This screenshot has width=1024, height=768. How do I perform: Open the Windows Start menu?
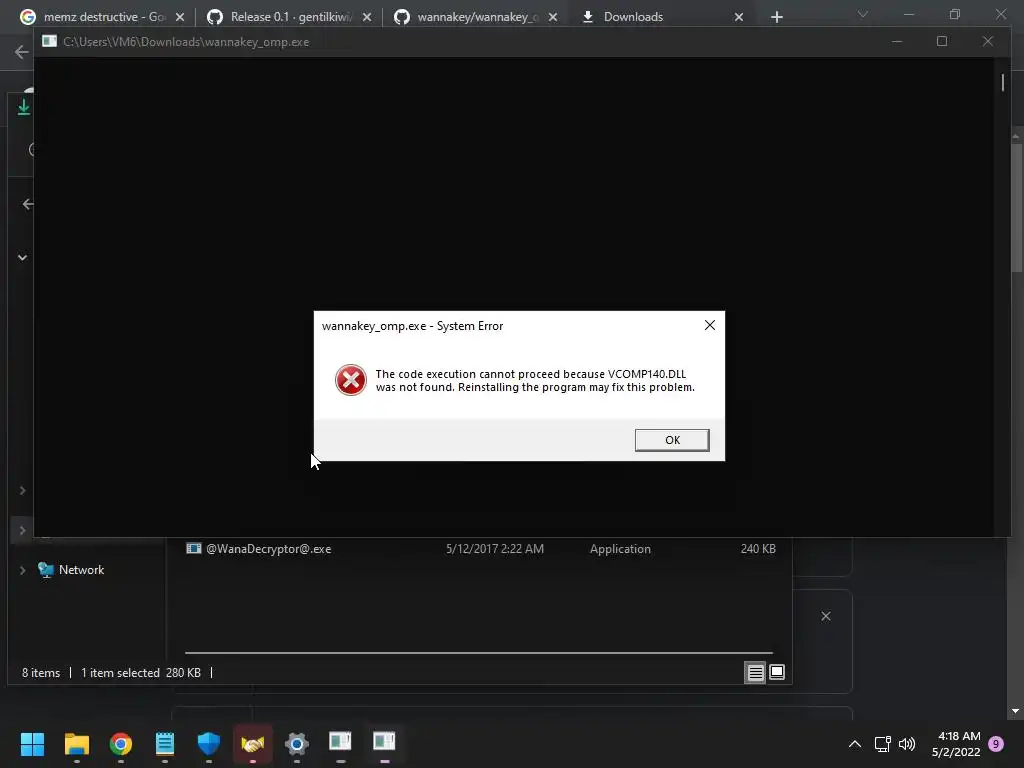click(x=32, y=743)
